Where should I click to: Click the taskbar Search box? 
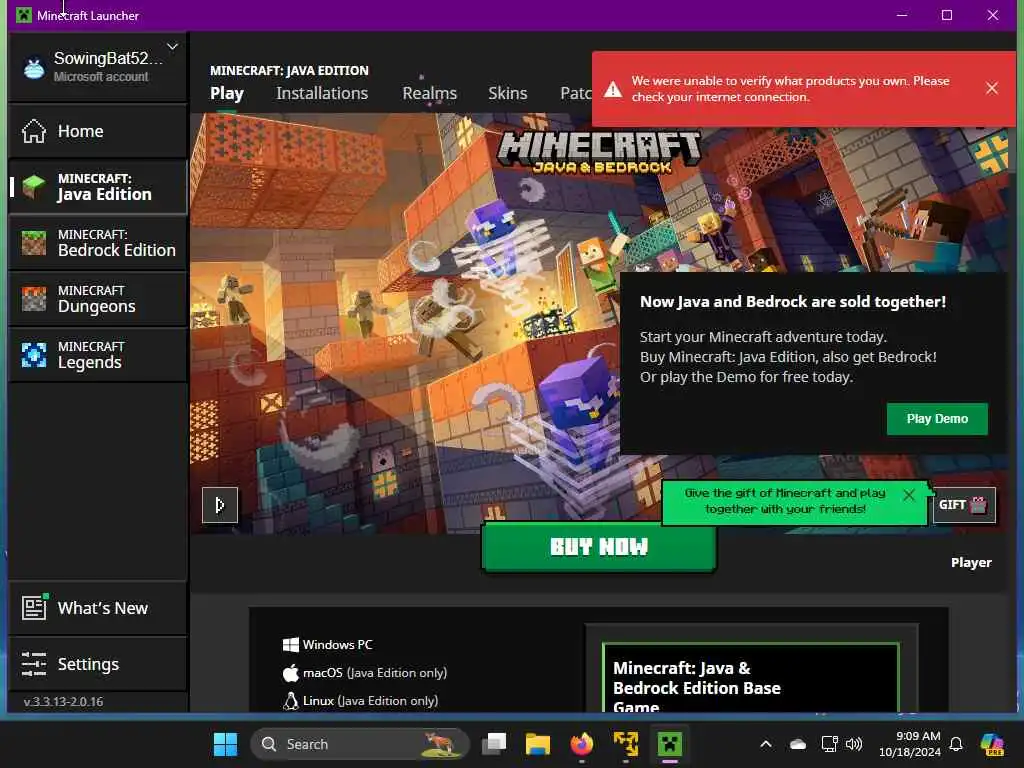tap(360, 744)
